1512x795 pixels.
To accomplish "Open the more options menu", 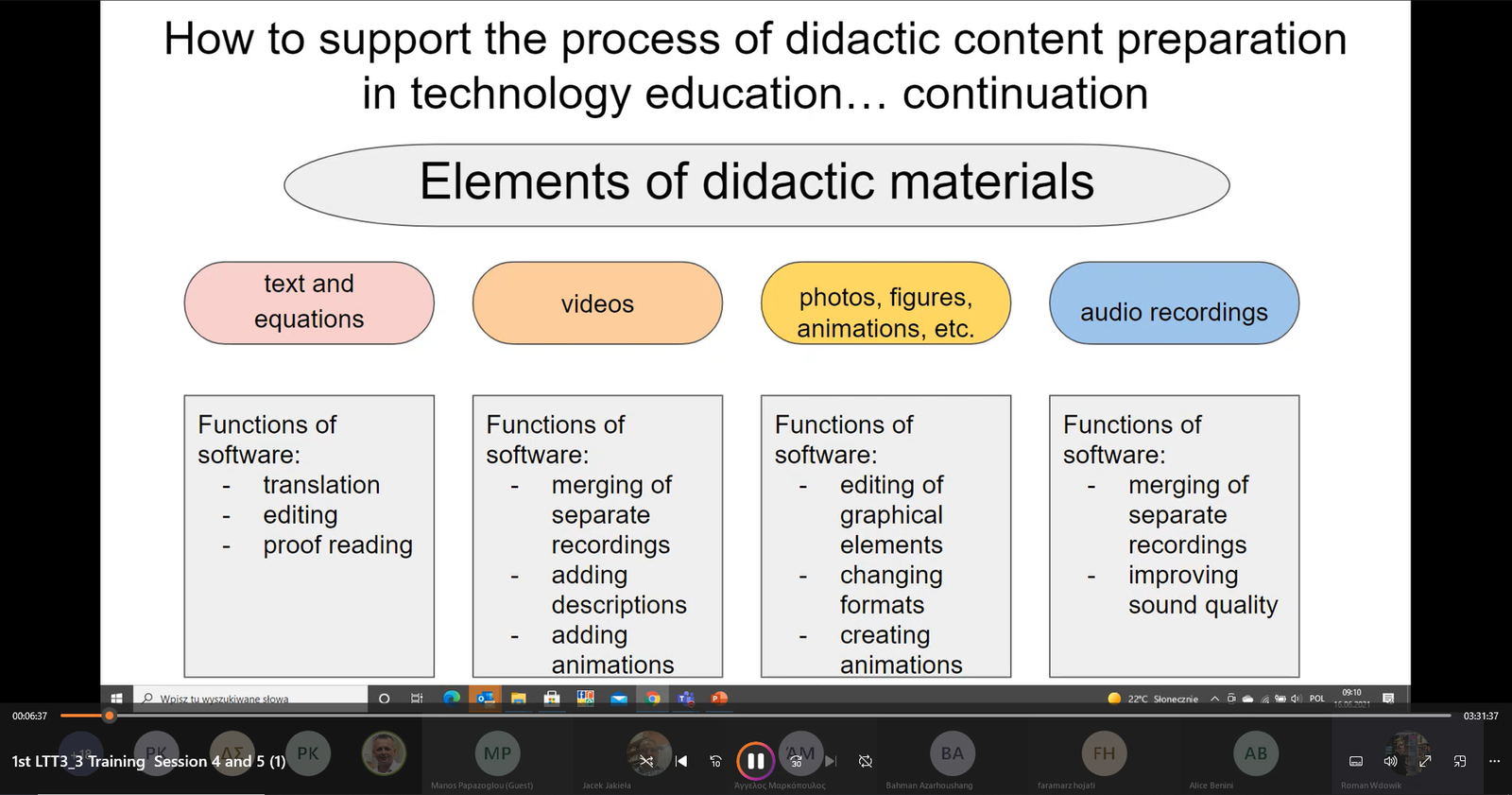I will tap(1494, 761).
